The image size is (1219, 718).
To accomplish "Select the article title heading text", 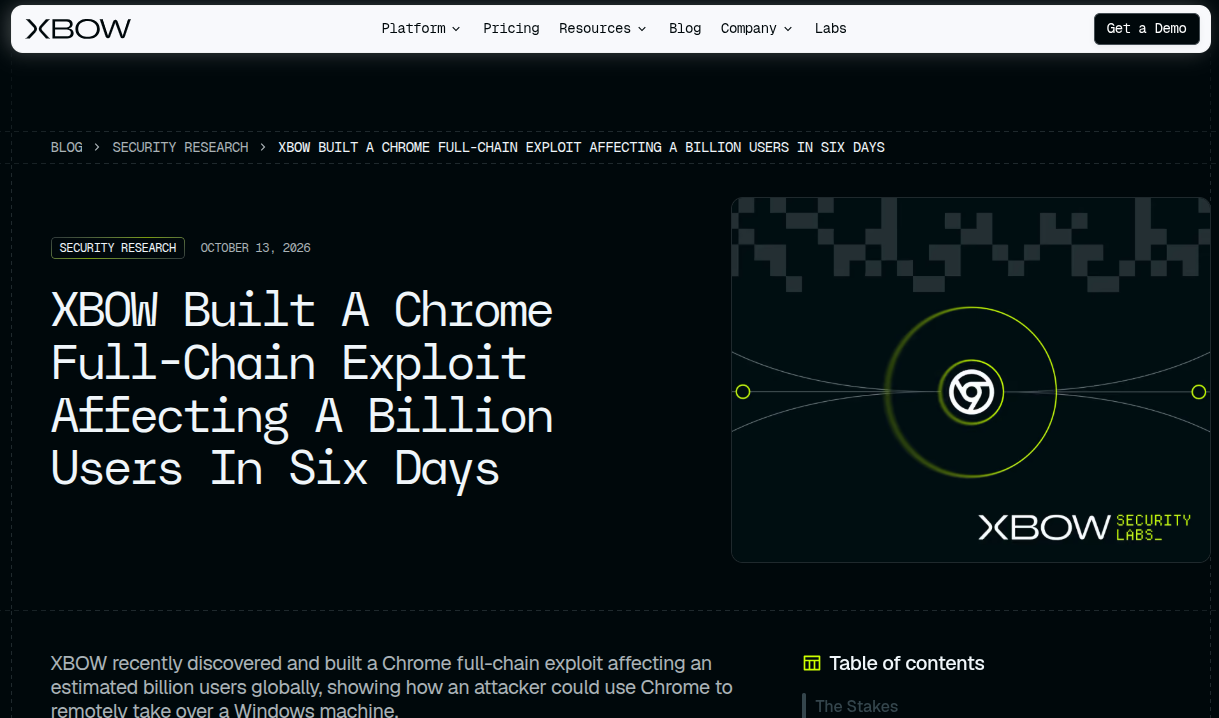I will click(302, 388).
